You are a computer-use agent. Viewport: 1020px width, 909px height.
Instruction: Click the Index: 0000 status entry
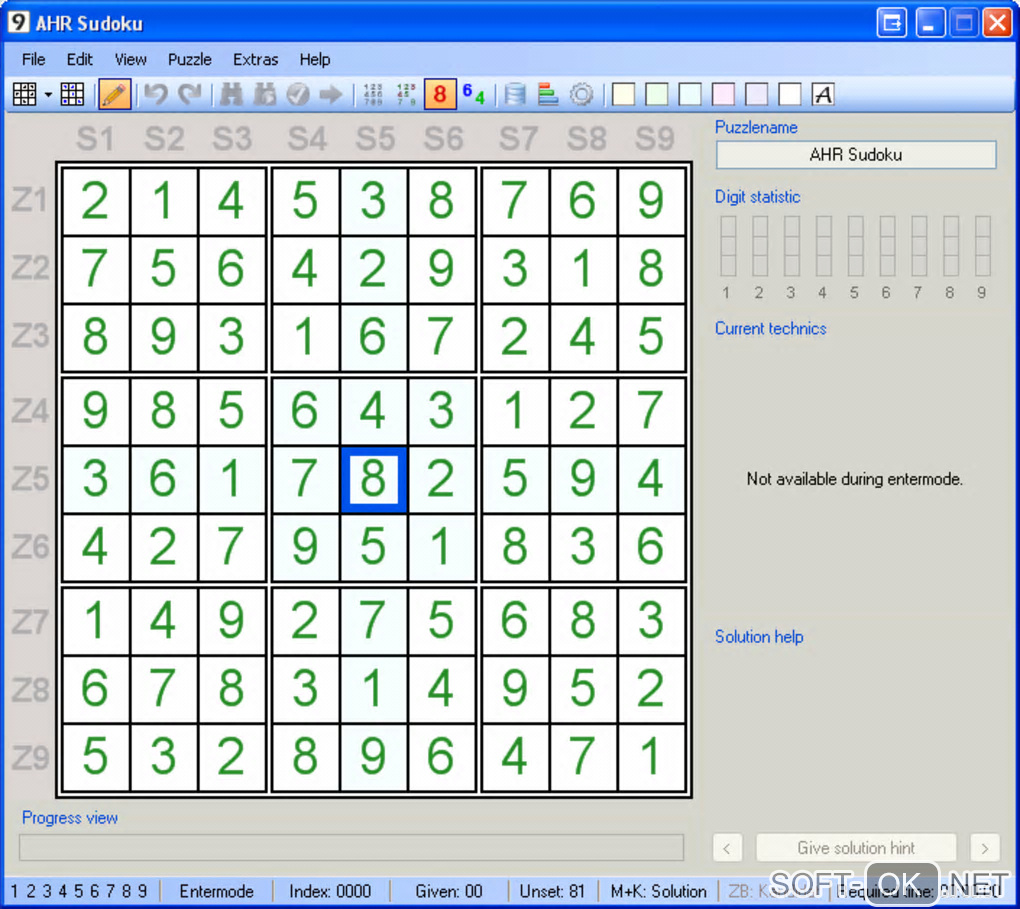(330, 891)
